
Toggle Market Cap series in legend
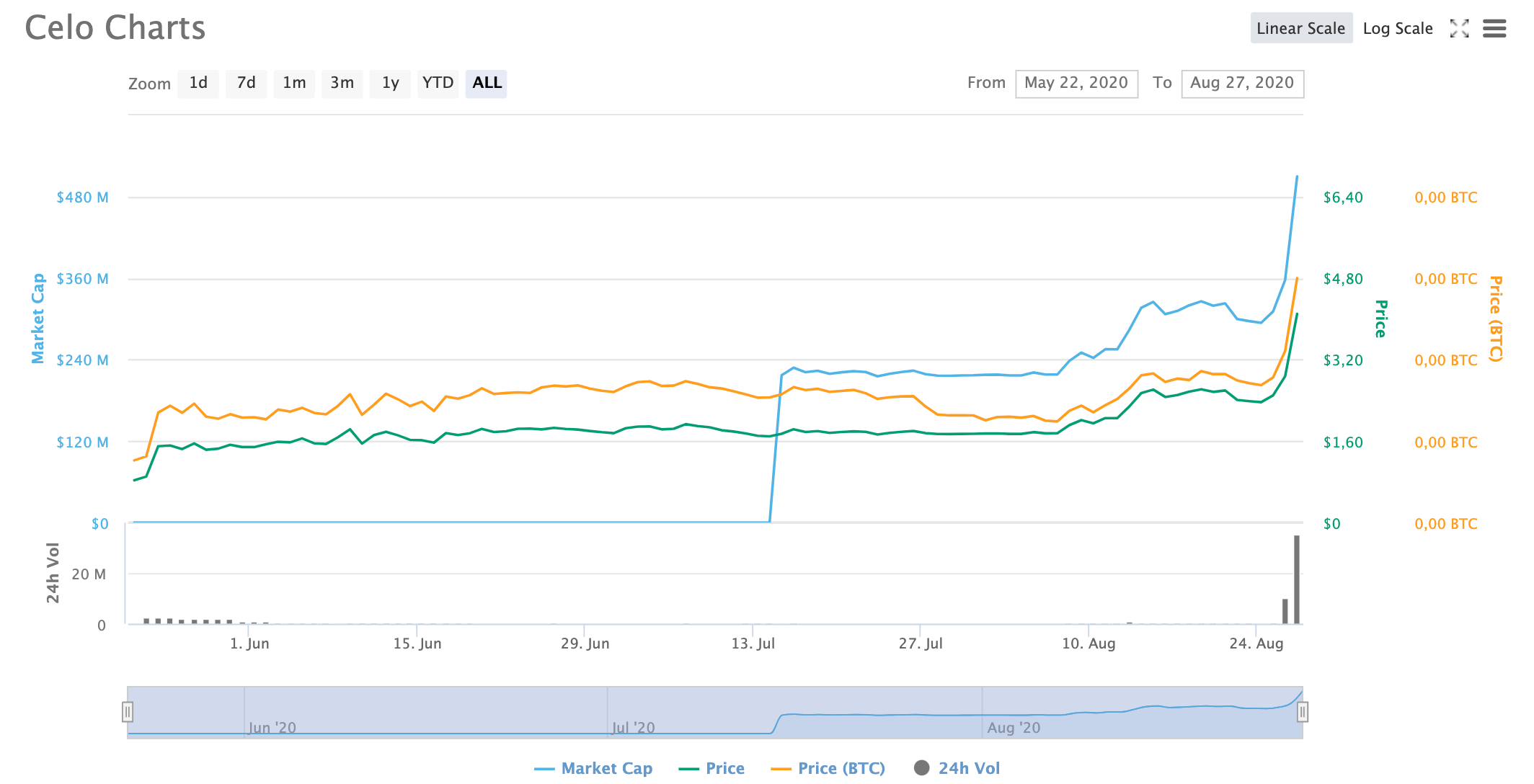(x=606, y=768)
